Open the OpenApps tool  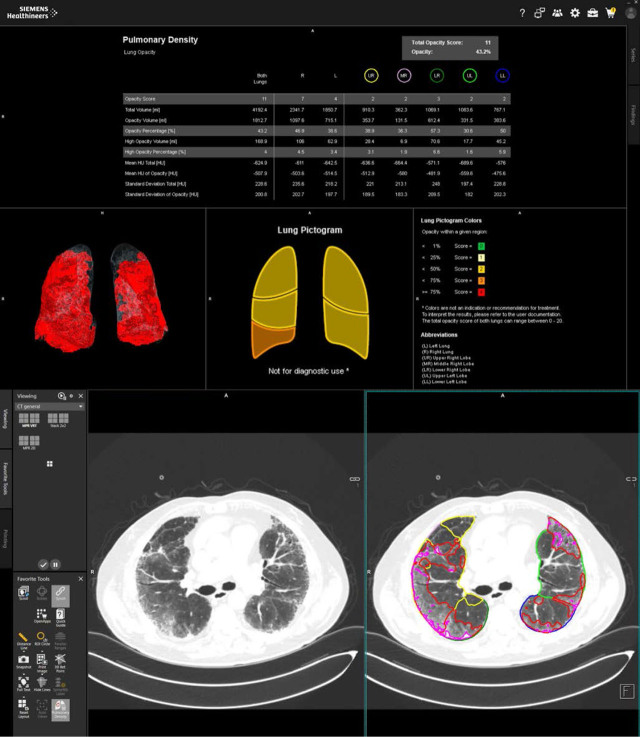[x=41, y=616]
